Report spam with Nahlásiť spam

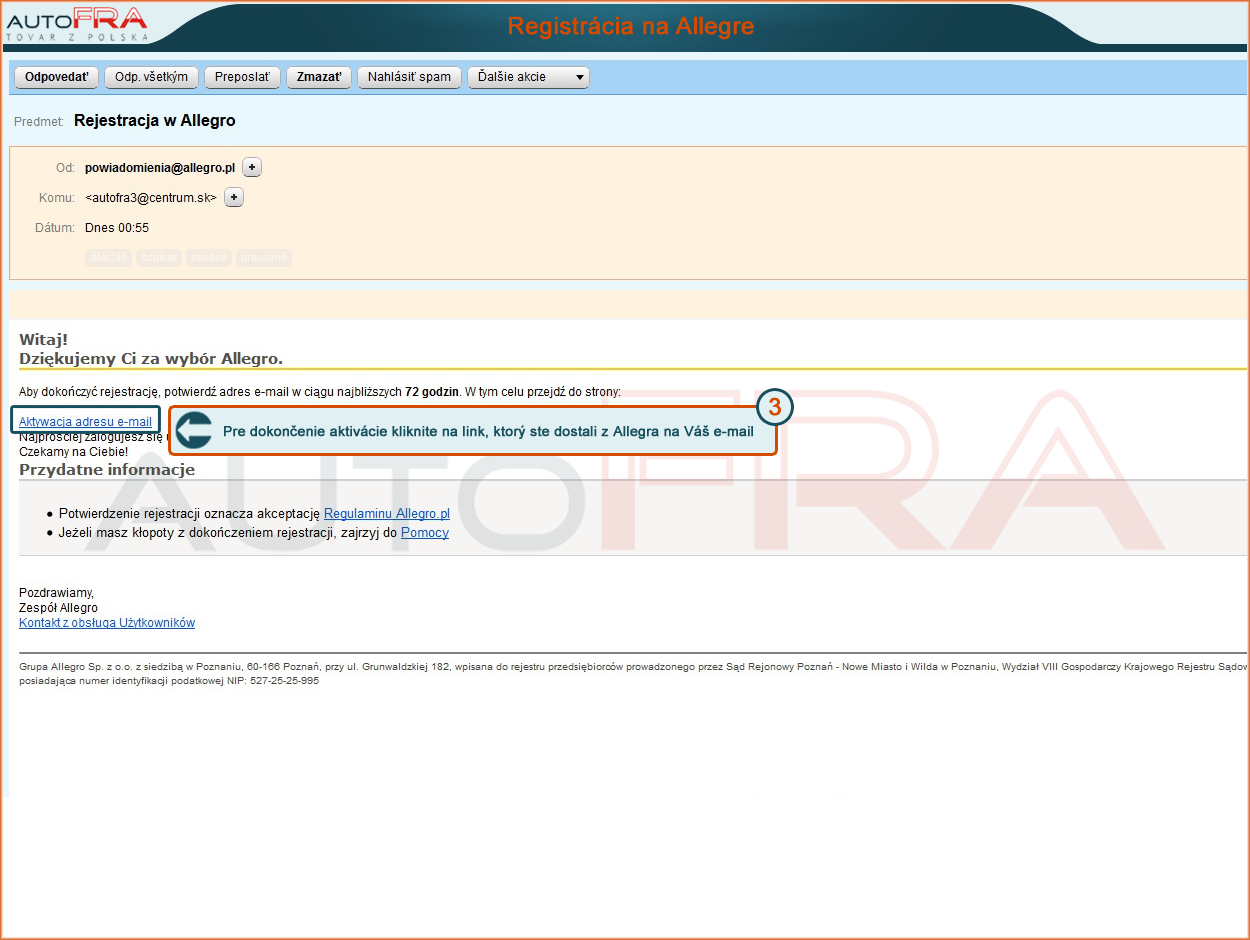click(x=409, y=77)
